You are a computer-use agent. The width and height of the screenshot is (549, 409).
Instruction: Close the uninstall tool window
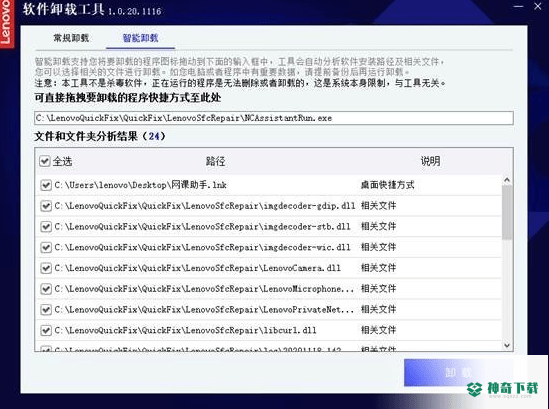[538, 6]
